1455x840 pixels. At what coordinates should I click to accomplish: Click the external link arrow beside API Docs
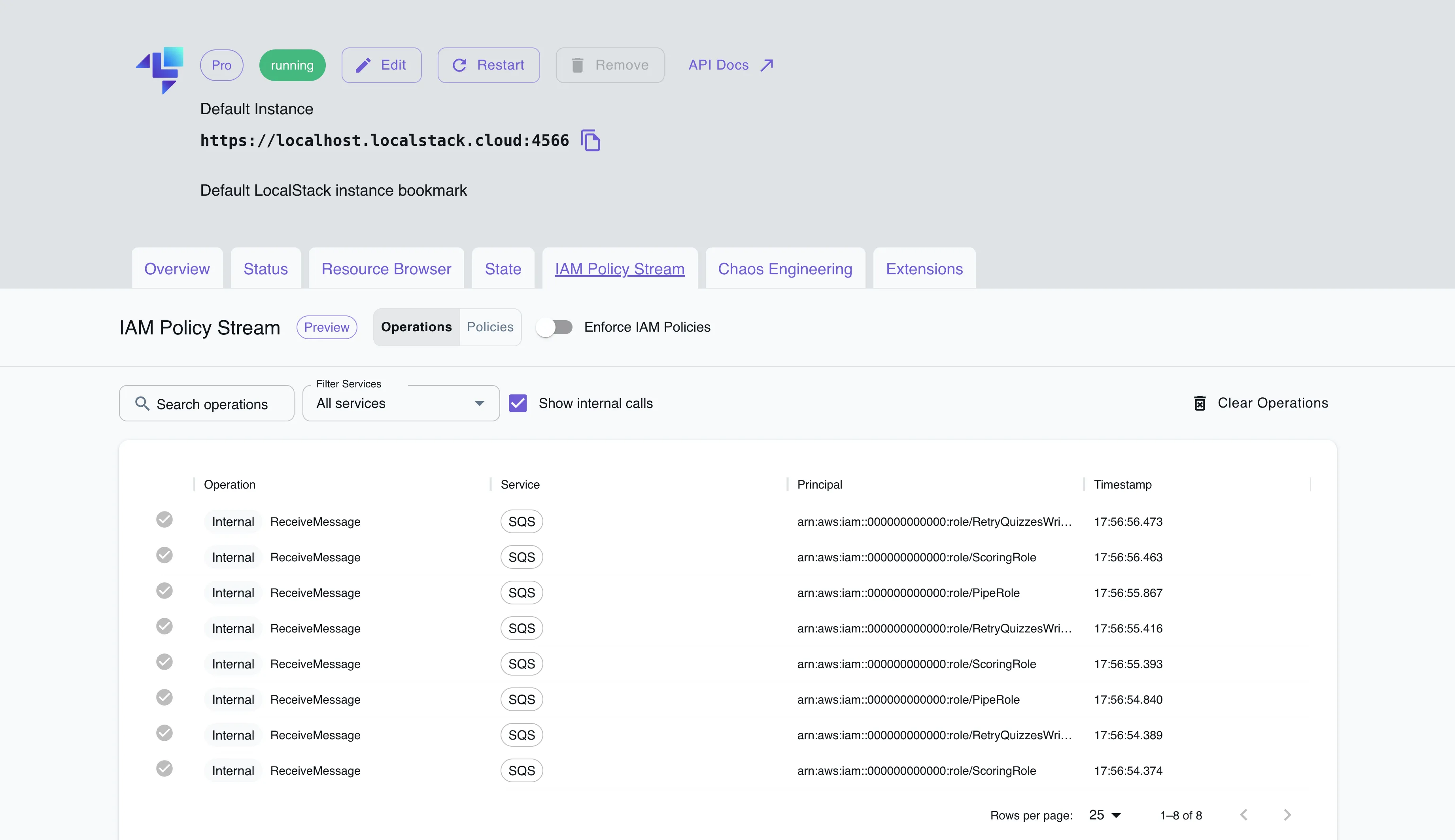click(x=767, y=64)
